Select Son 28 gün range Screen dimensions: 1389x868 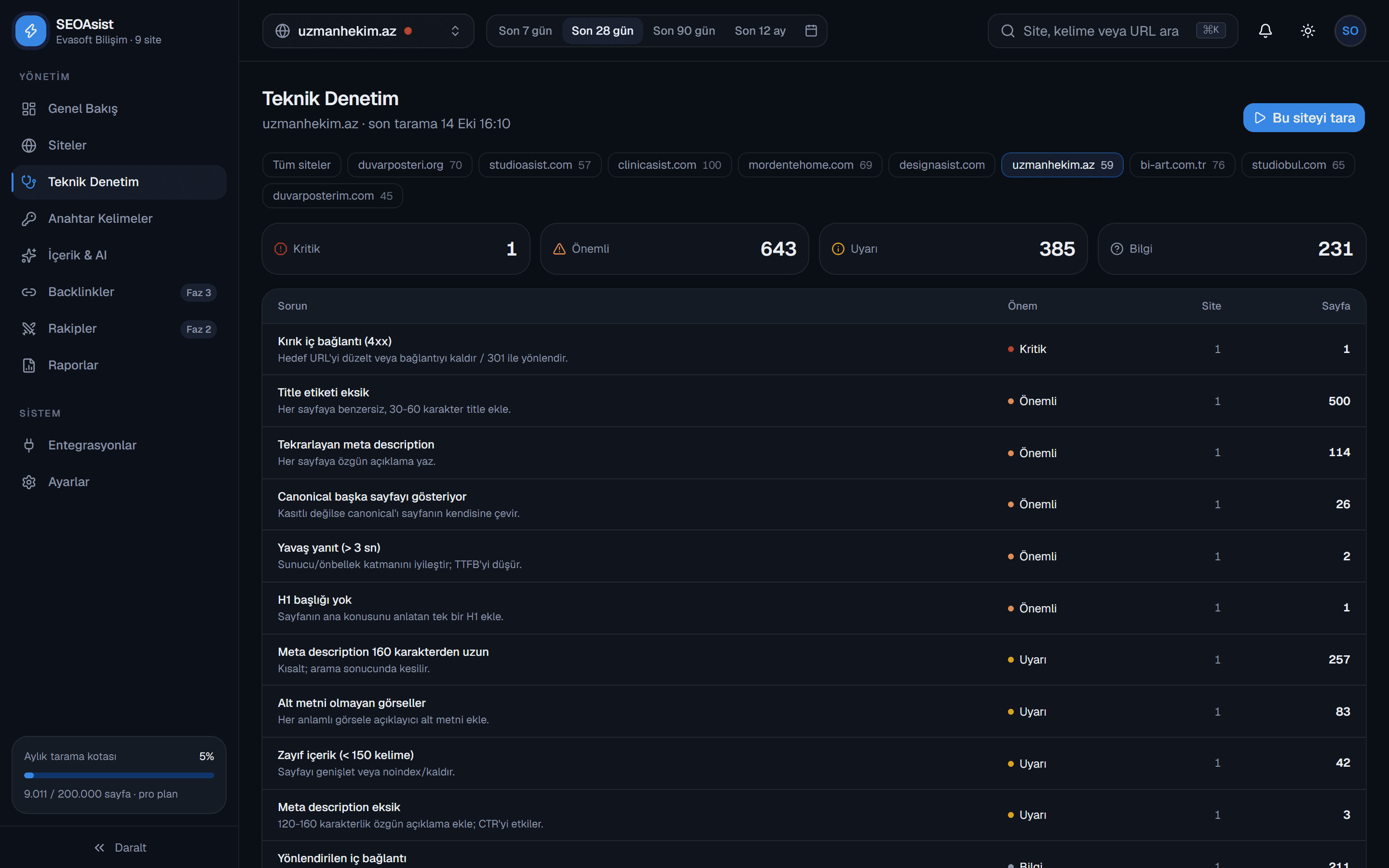(x=602, y=31)
